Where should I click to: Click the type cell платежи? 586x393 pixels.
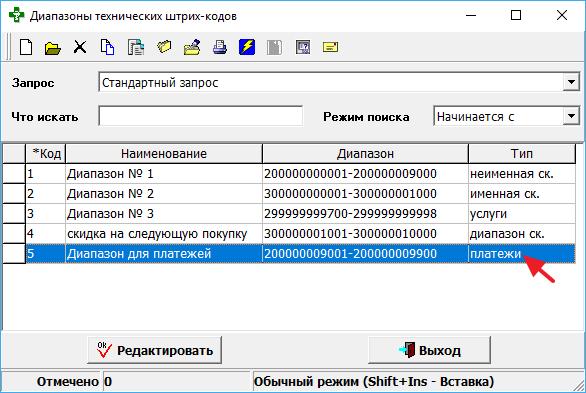point(522,254)
